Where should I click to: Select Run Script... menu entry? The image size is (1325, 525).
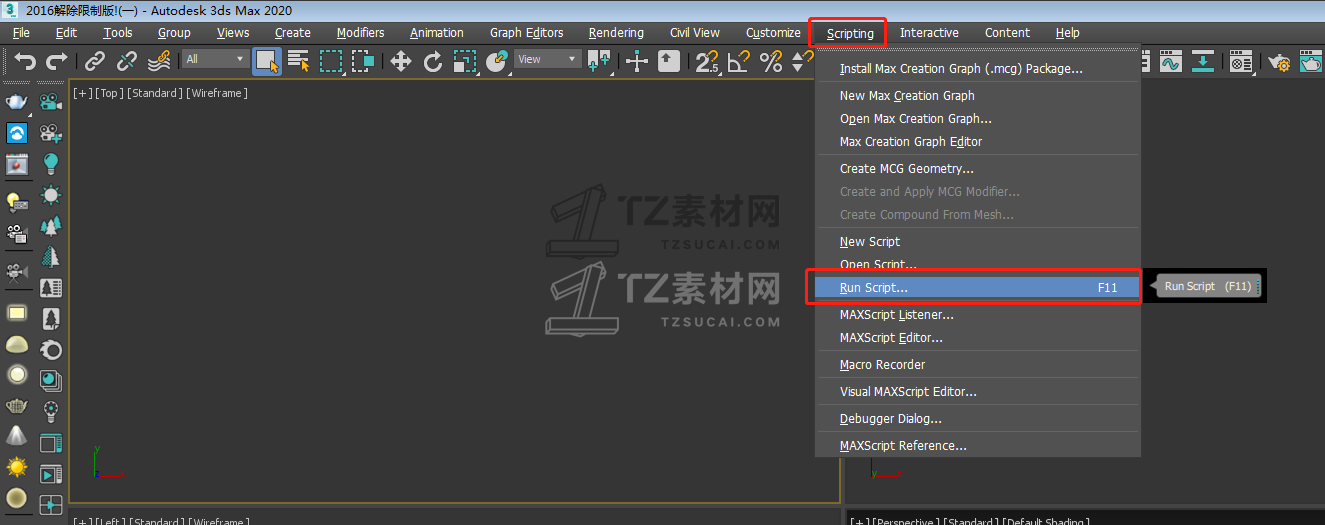[x=978, y=287]
